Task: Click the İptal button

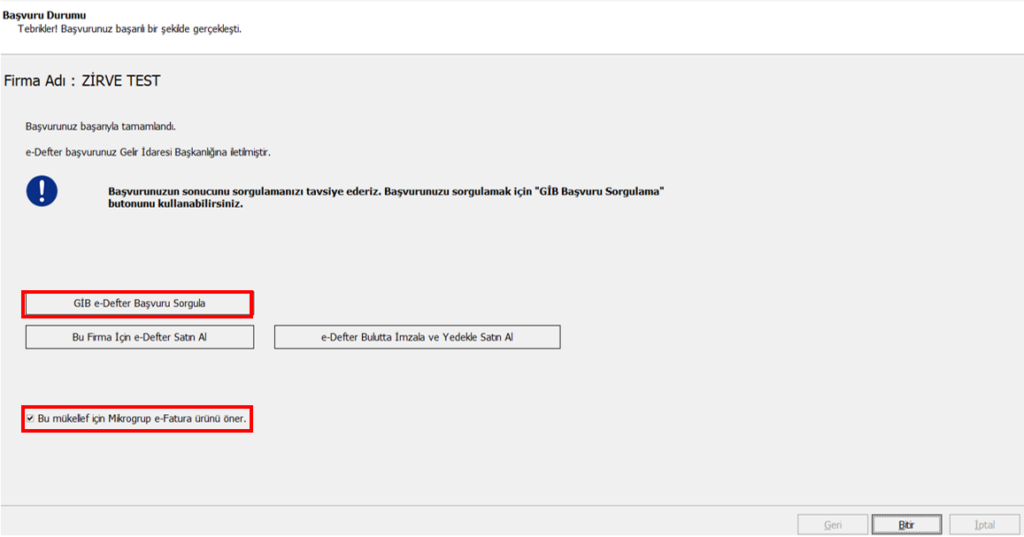Action: pos(984,525)
